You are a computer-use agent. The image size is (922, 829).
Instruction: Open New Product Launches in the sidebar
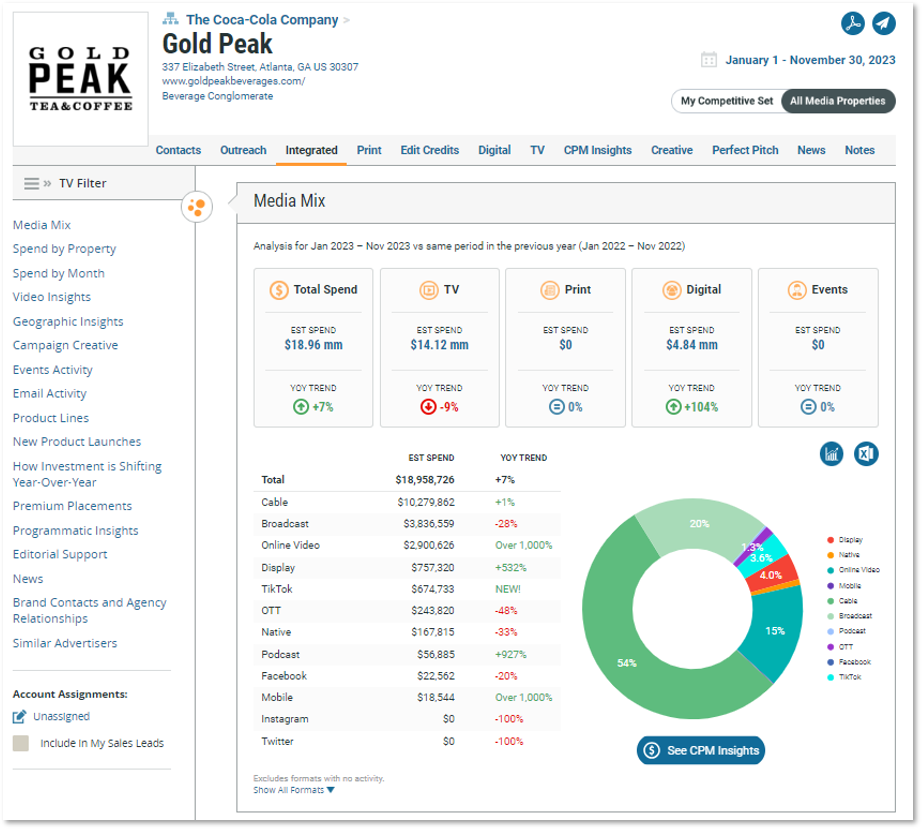(x=77, y=442)
